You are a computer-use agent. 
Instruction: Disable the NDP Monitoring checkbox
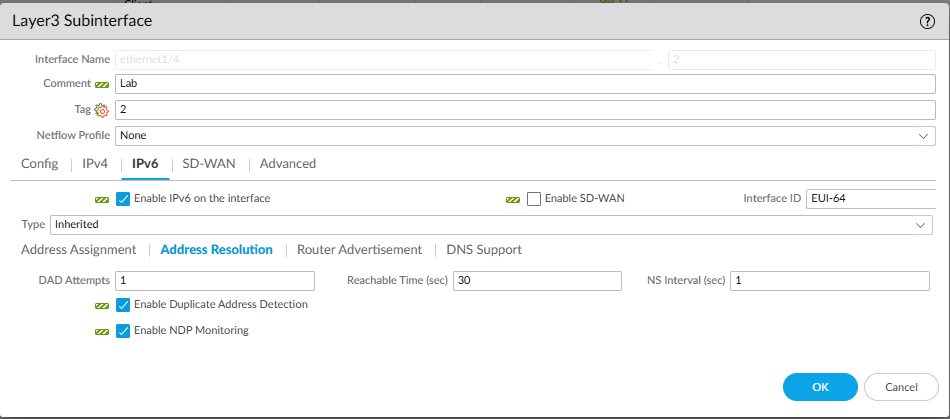coord(123,331)
